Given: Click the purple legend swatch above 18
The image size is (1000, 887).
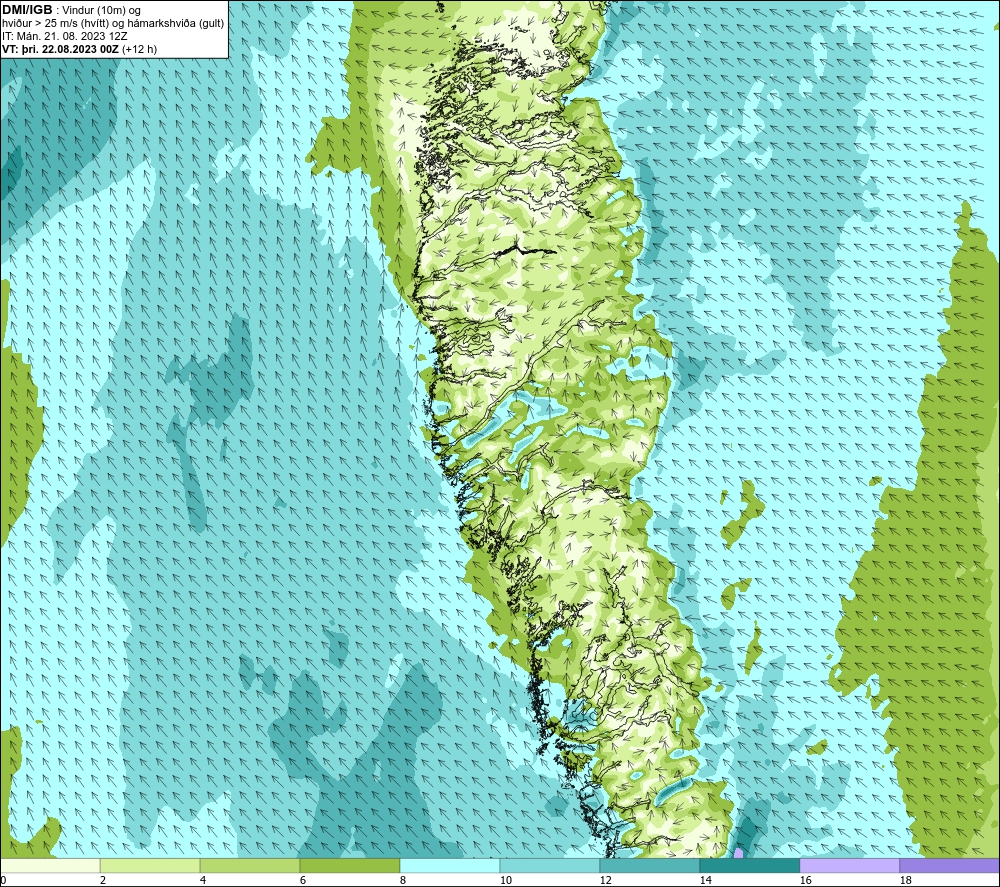Looking at the screenshot, I should click(x=950, y=865).
